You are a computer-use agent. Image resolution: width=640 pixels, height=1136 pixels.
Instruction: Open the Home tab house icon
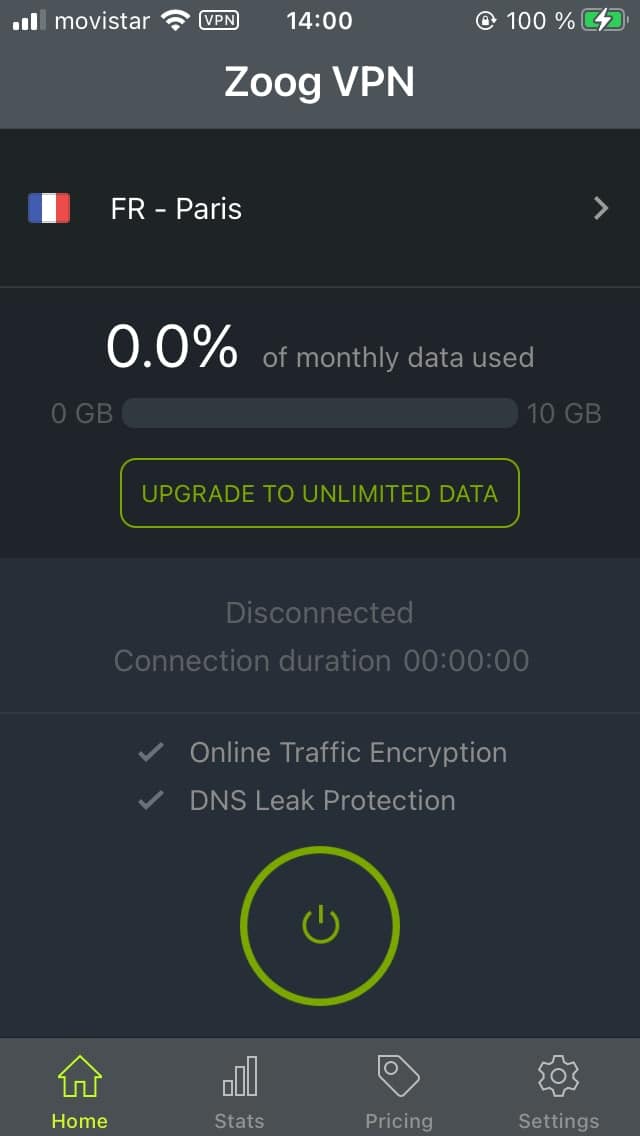[80, 1077]
